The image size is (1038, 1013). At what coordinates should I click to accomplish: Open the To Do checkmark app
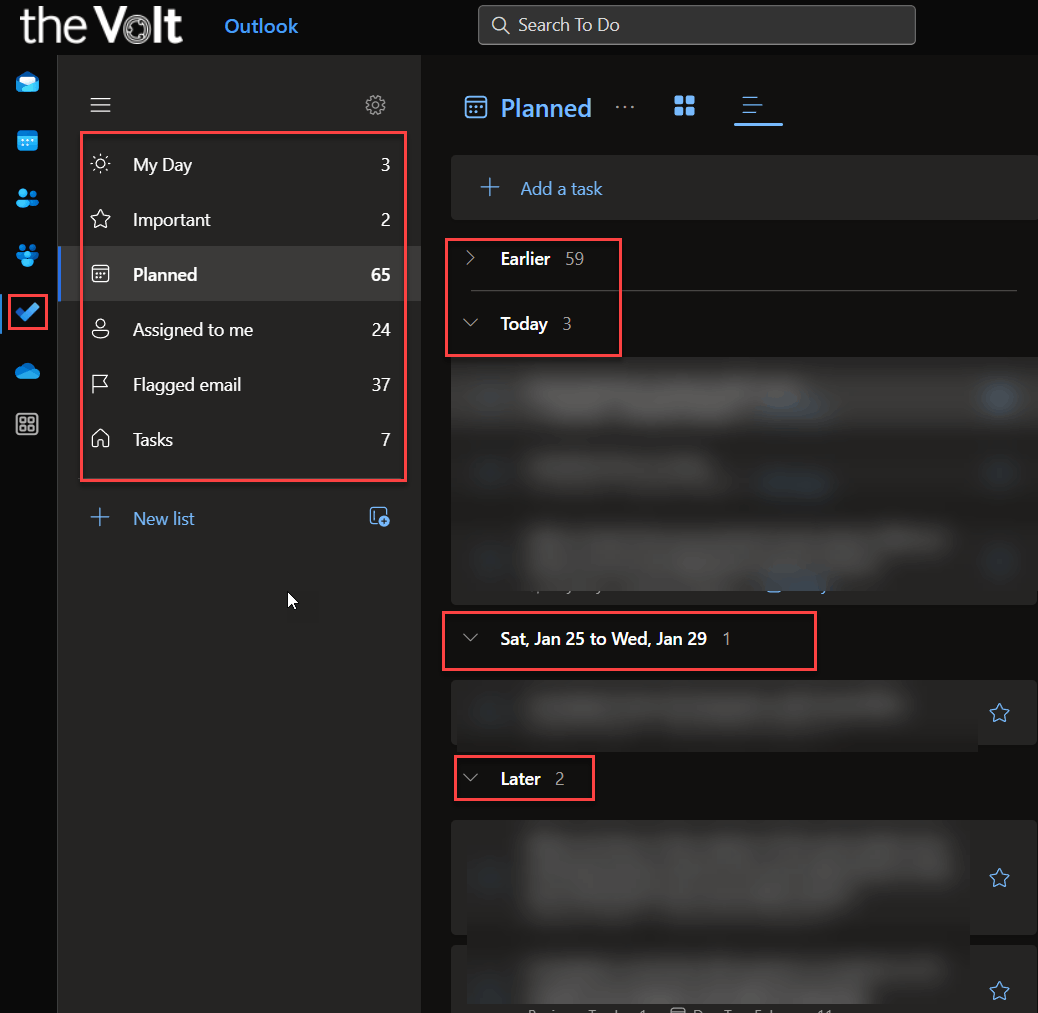pyautogui.click(x=27, y=312)
